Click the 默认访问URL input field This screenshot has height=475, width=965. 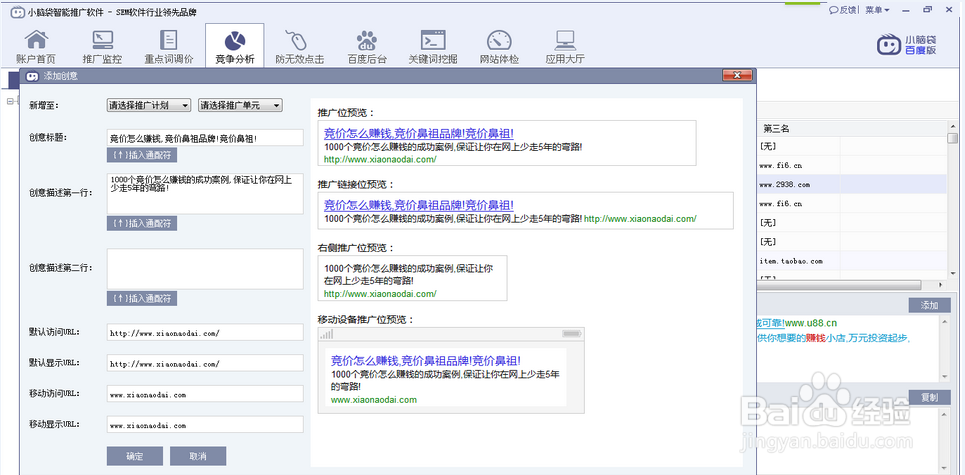coord(205,332)
